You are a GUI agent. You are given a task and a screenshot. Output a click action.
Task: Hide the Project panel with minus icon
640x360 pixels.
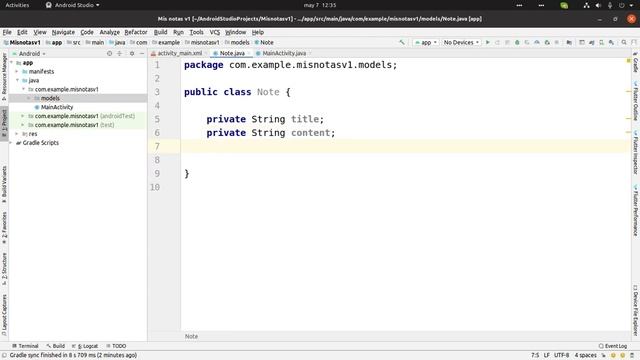point(142,53)
